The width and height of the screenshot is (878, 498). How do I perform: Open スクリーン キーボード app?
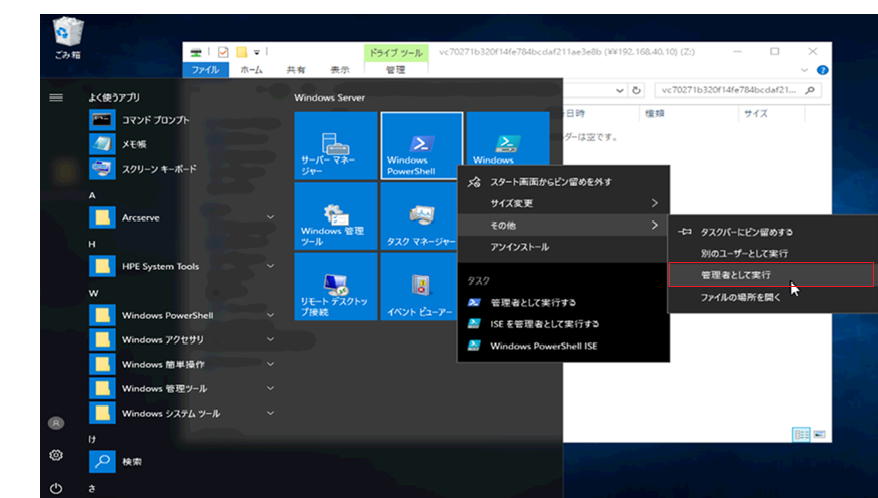(x=143, y=169)
